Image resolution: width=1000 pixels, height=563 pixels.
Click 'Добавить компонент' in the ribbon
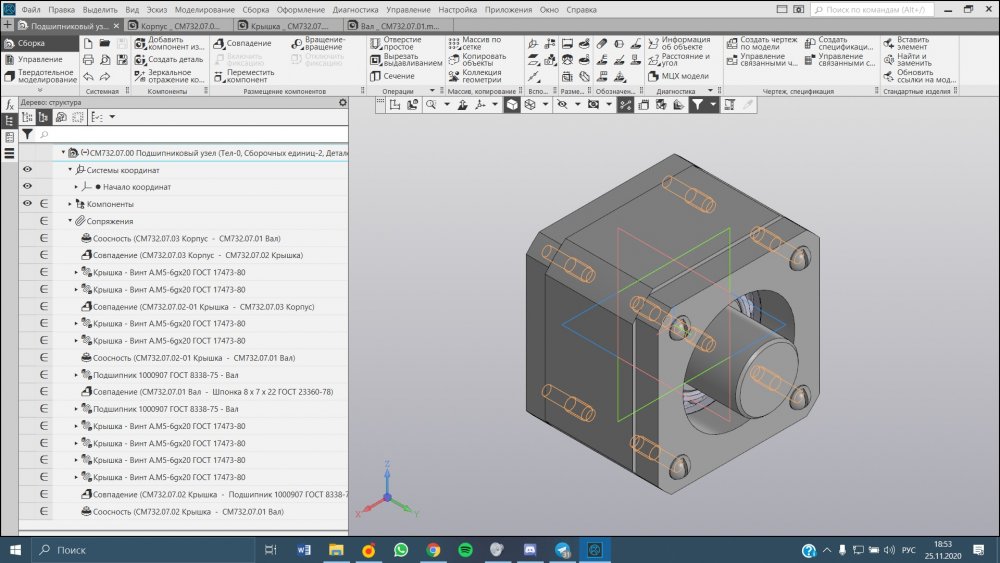tap(169, 44)
